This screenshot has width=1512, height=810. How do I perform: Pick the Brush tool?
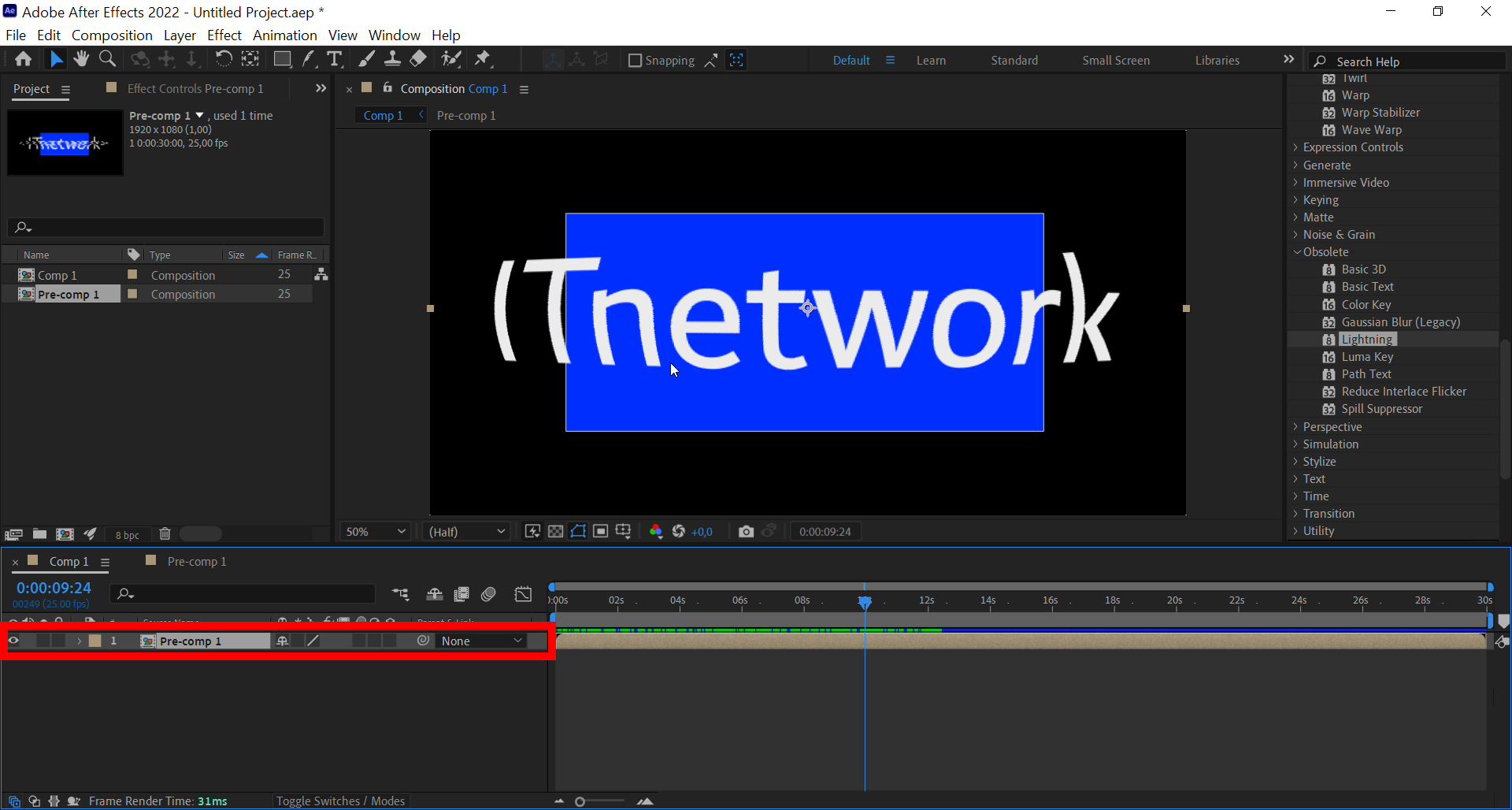(x=366, y=59)
